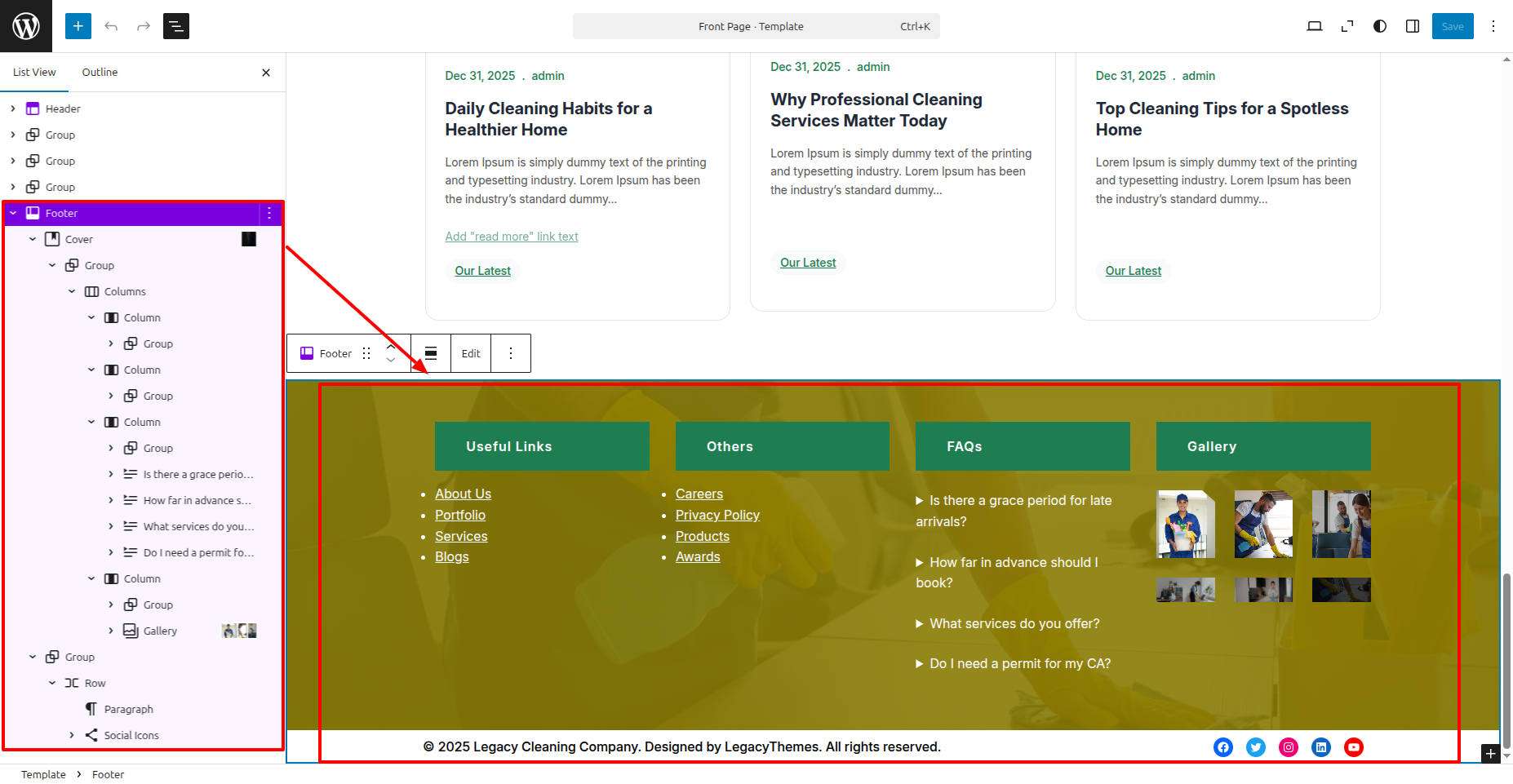Screen dimensions: 1513x784
Task: Click the Facebook social icon in footer
Action: click(1222, 747)
